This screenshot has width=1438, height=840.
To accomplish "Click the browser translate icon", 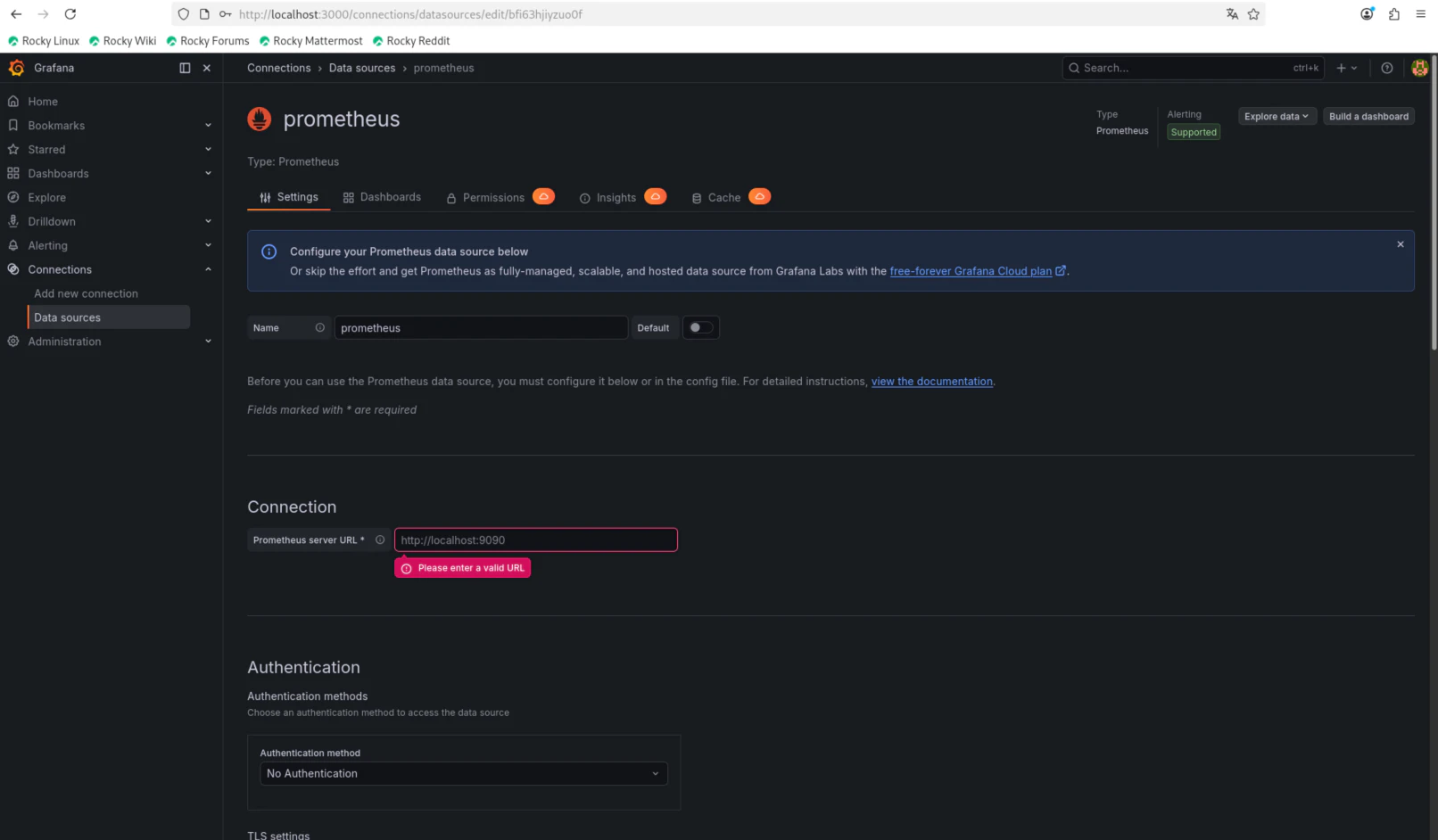I will pos(1232,14).
